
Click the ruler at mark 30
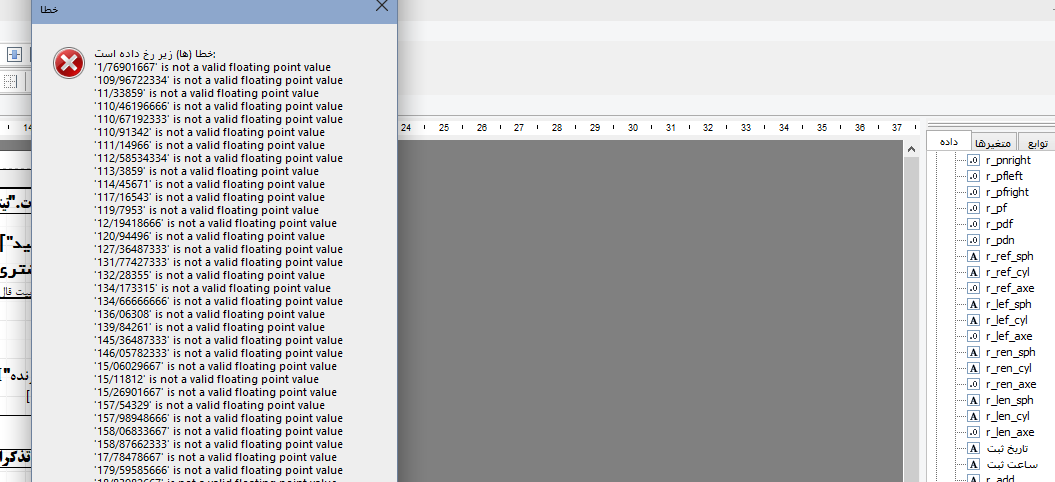point(632,128)
